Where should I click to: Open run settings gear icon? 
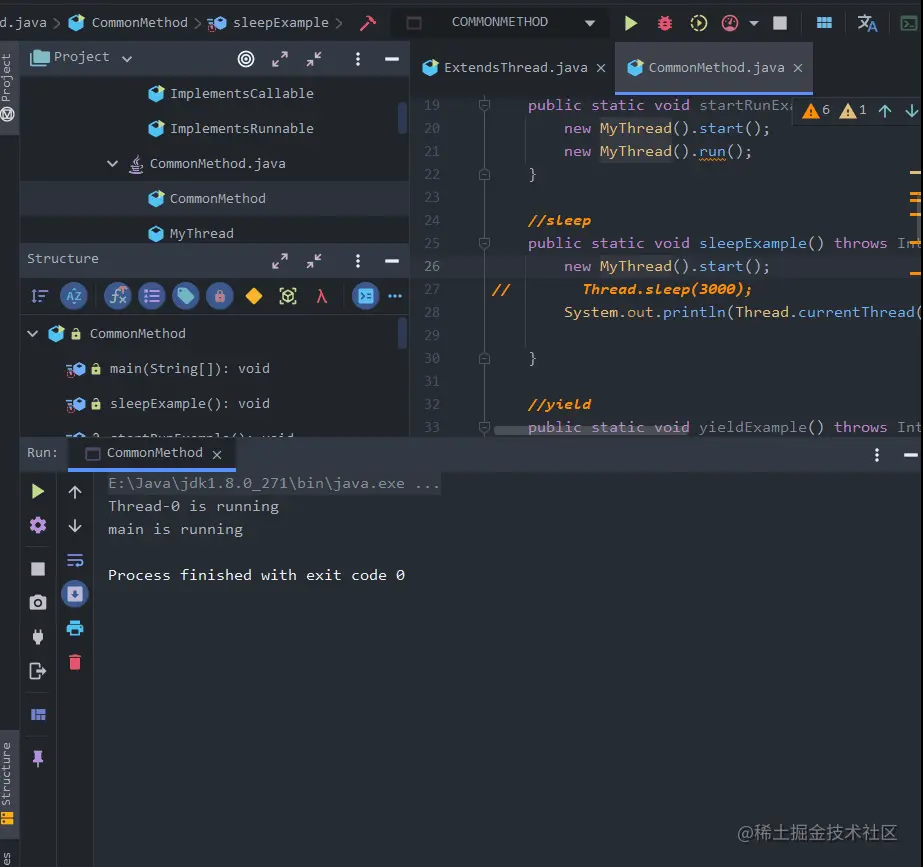pos(38,525)
